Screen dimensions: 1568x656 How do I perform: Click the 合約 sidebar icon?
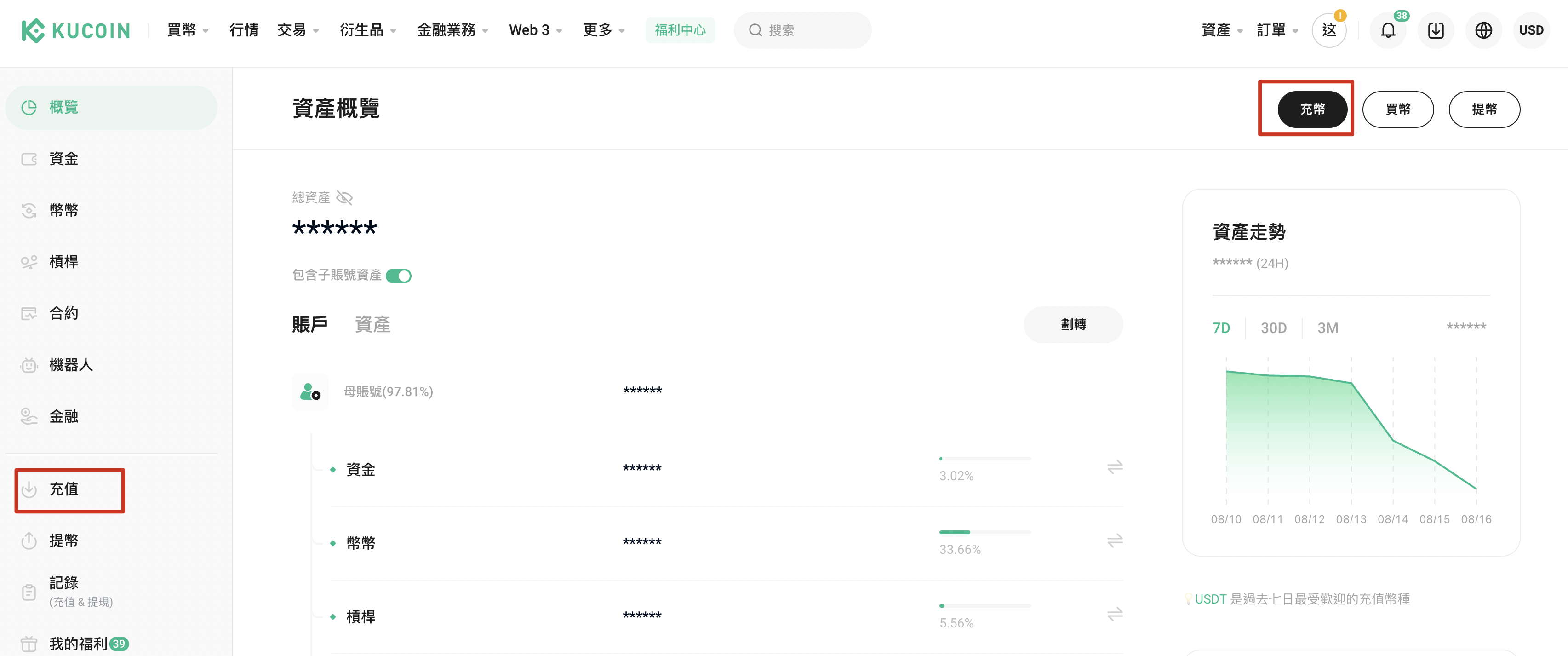click(x=29, y=313)
